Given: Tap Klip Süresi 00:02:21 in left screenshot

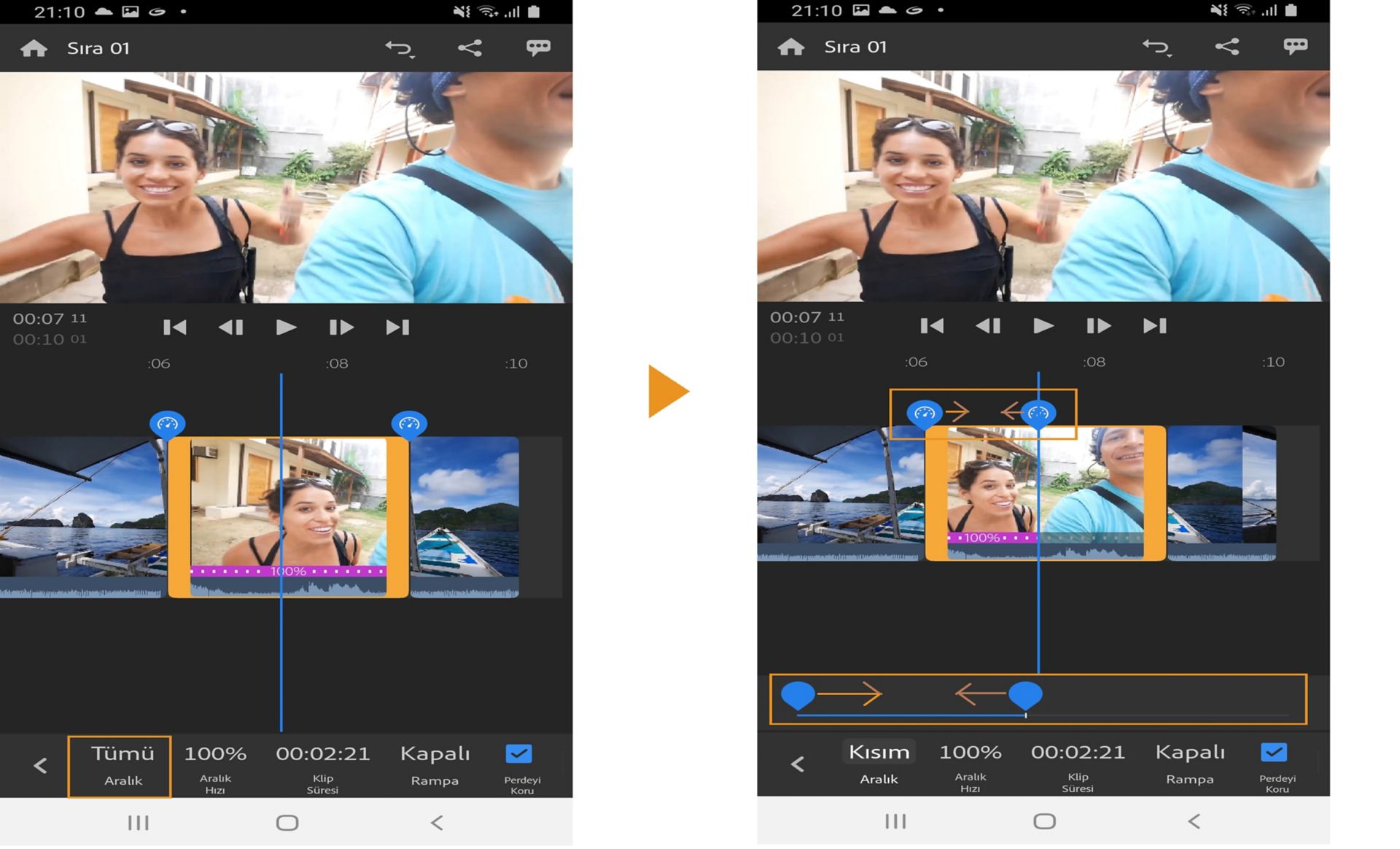Looking at the screenshot, I should [322, 764].
